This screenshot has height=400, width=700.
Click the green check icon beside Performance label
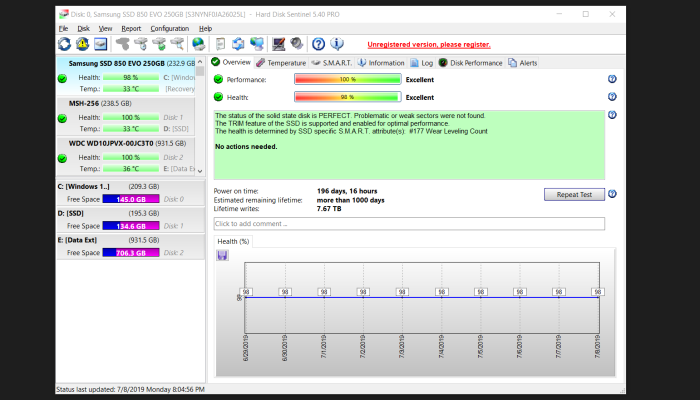point(218,79)
